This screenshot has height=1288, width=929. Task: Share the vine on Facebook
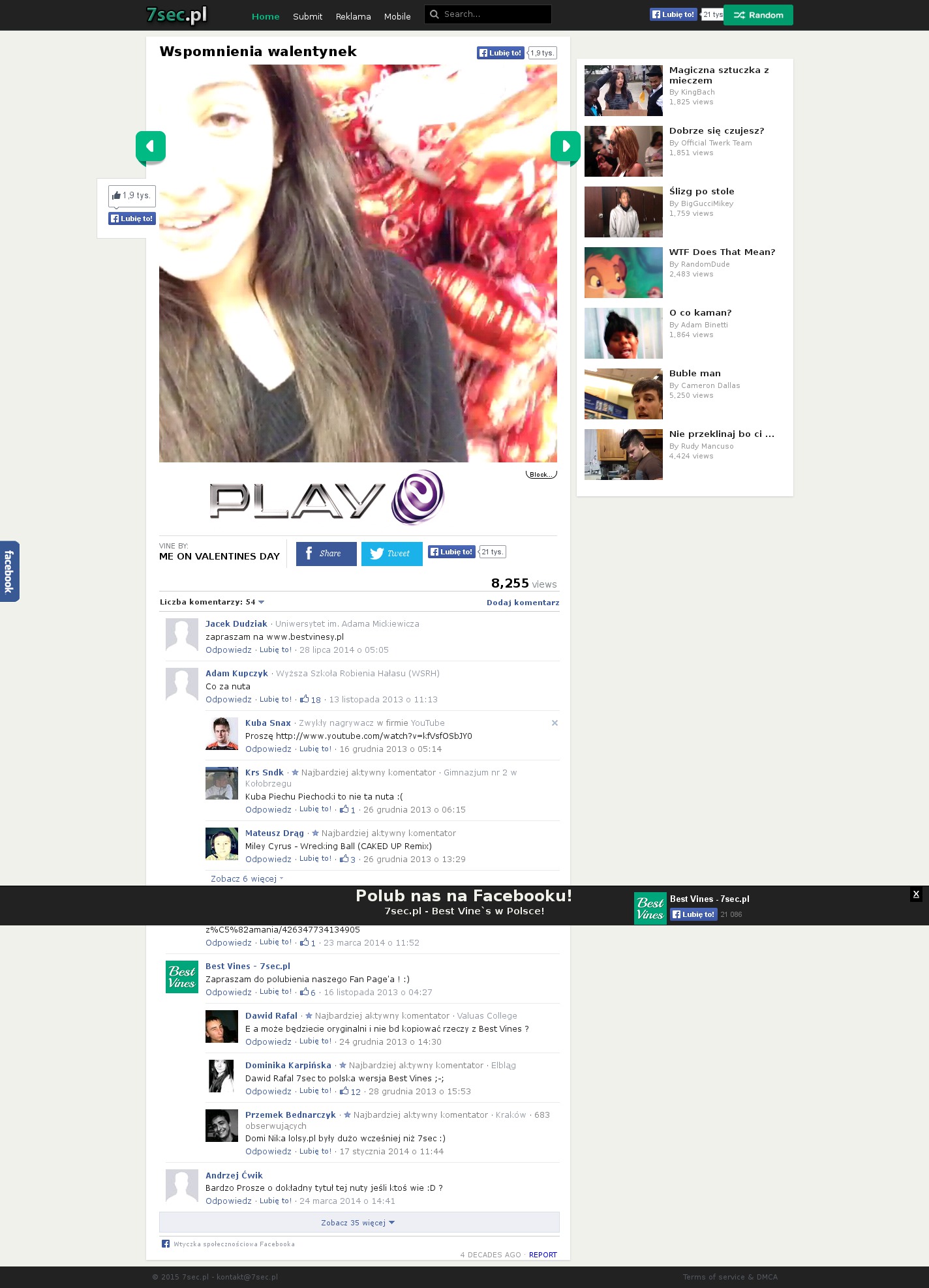tap(326, 554)
